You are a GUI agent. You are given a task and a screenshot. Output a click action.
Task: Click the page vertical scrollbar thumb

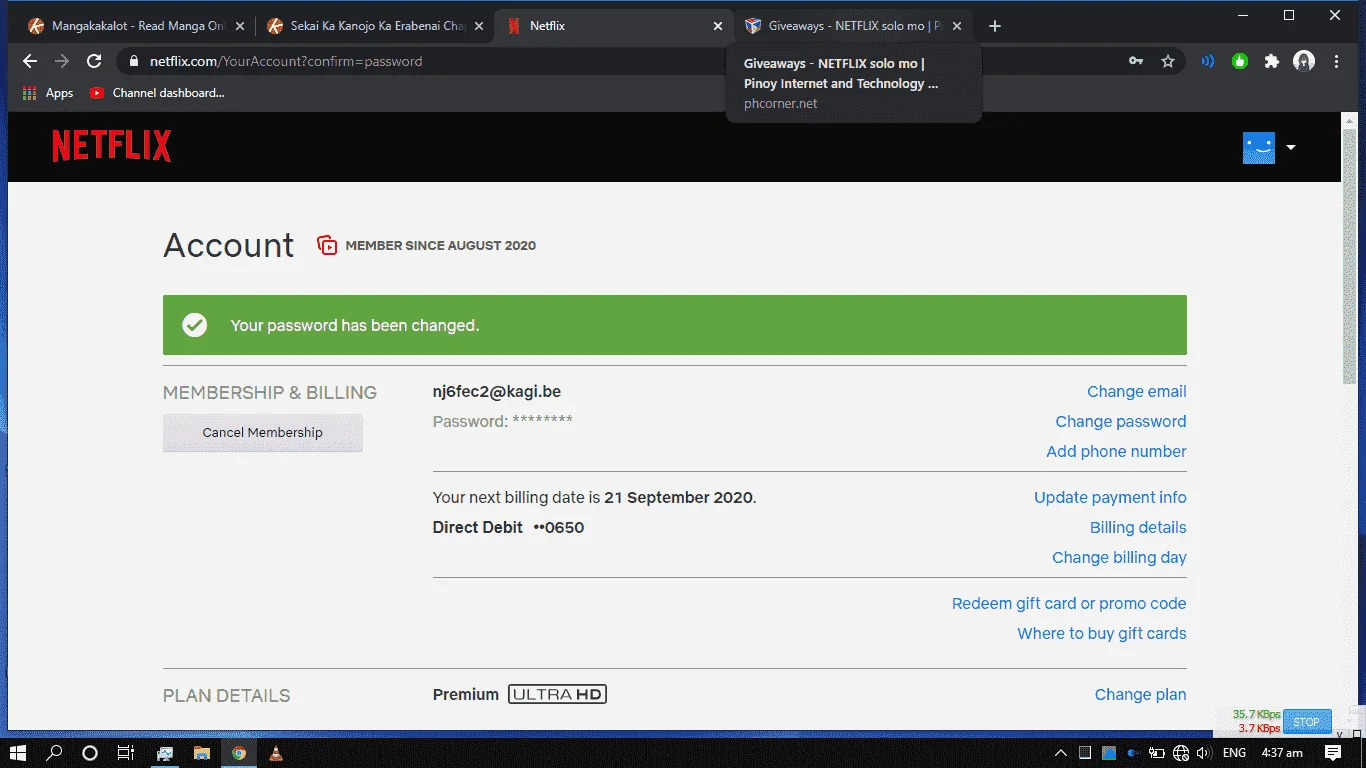[1350, 254]
